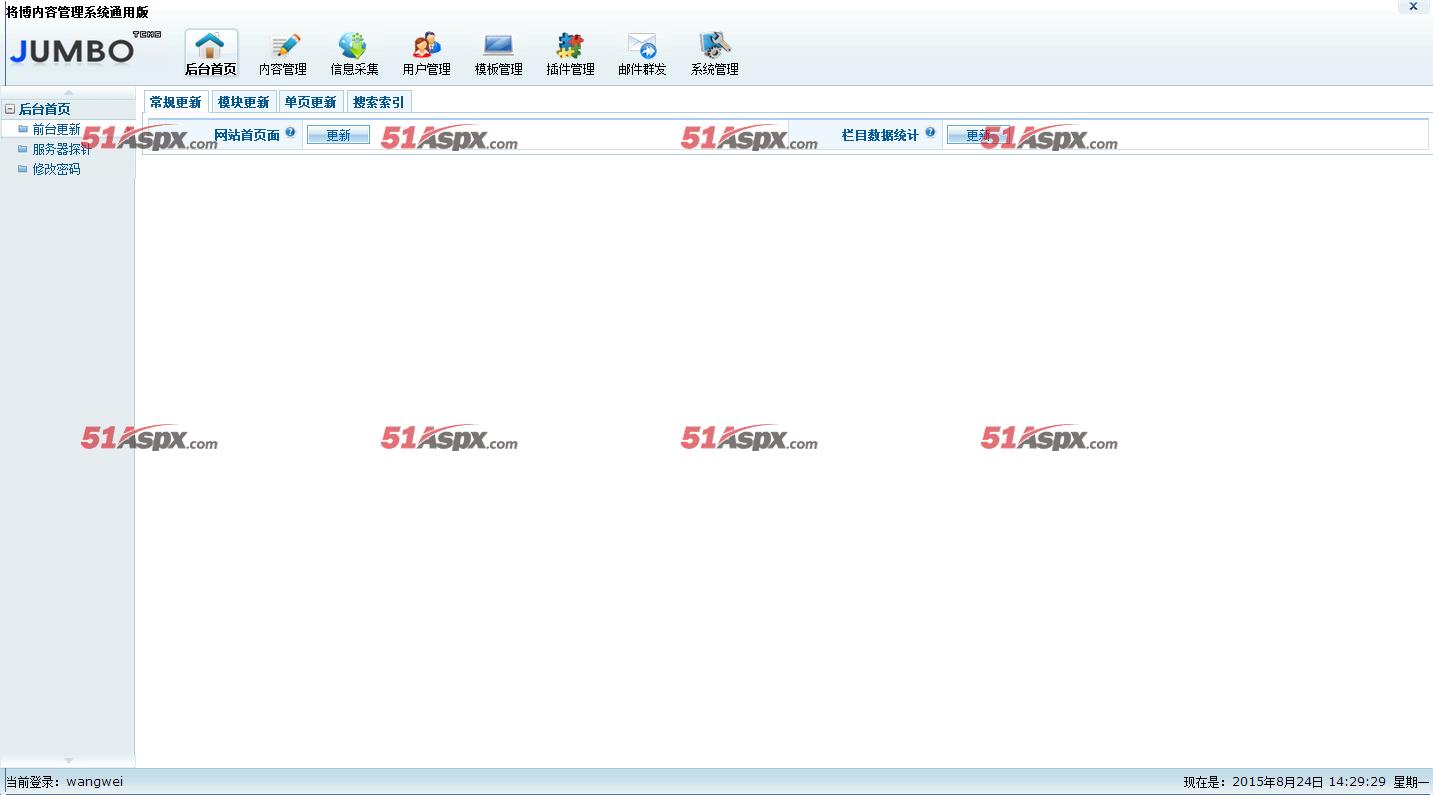Click the 当前登录: wangwei status text
Screen dimensions: 1433x795
pos(65,782)
